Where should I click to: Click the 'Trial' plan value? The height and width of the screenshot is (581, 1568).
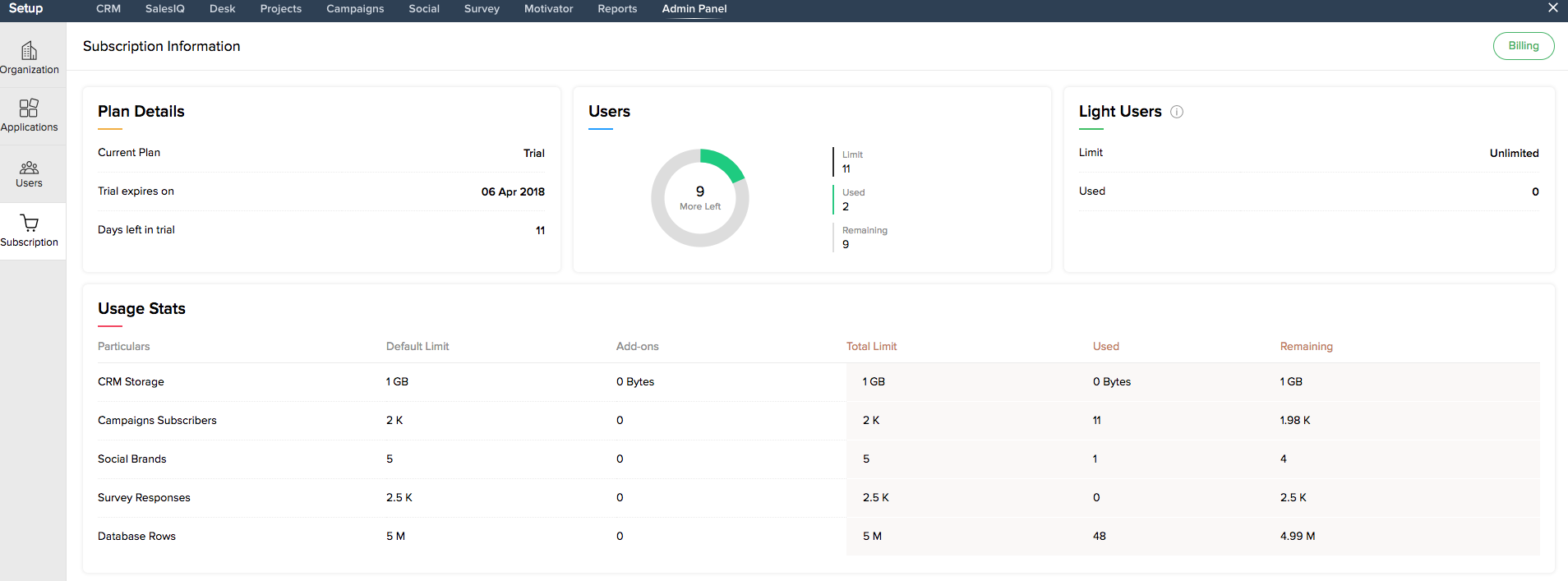click(x=534, y=154)
